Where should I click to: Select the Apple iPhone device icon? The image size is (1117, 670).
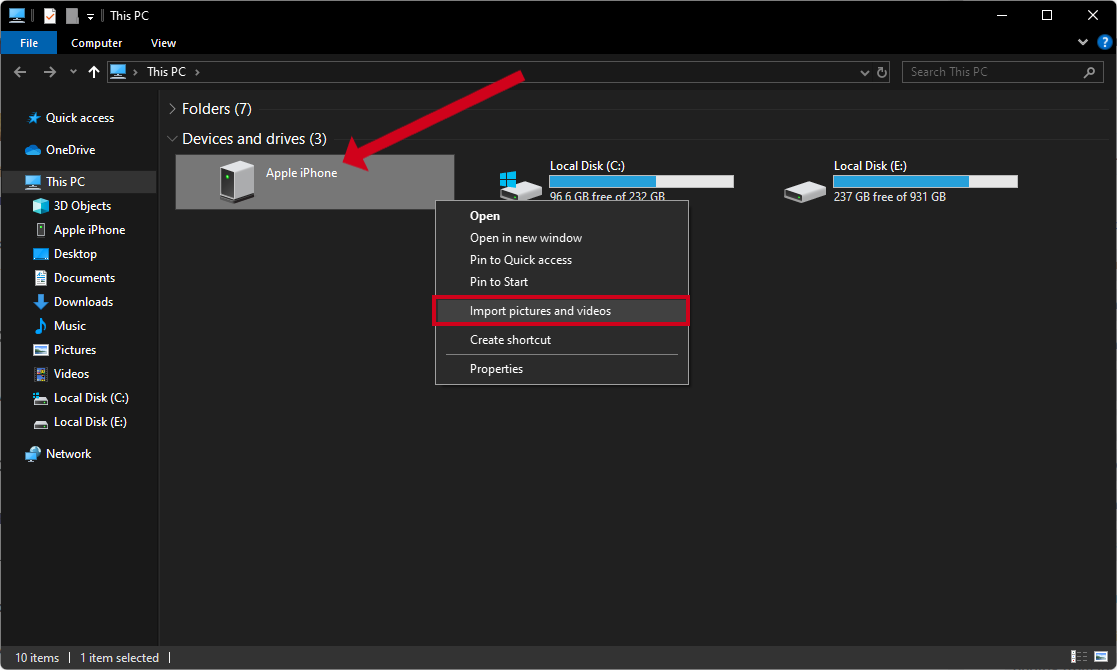click(237, 182)
